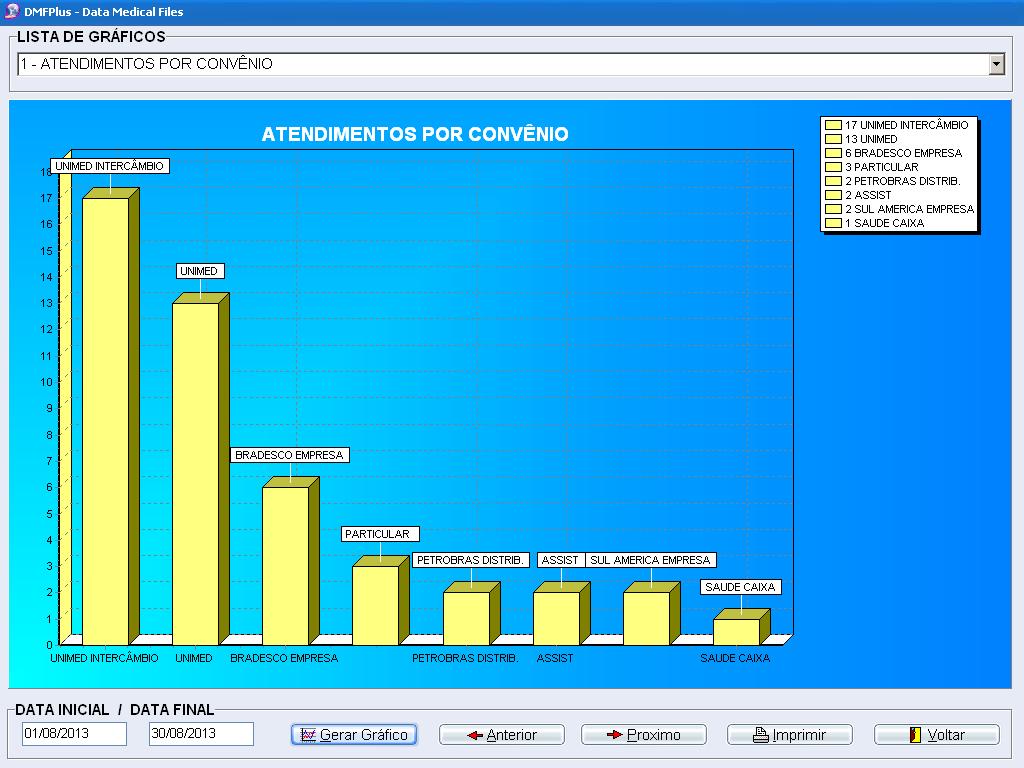Click legend text '13 UNIMED'
The height and width of the screenshot is (768, 1024).
coord(871,139)
